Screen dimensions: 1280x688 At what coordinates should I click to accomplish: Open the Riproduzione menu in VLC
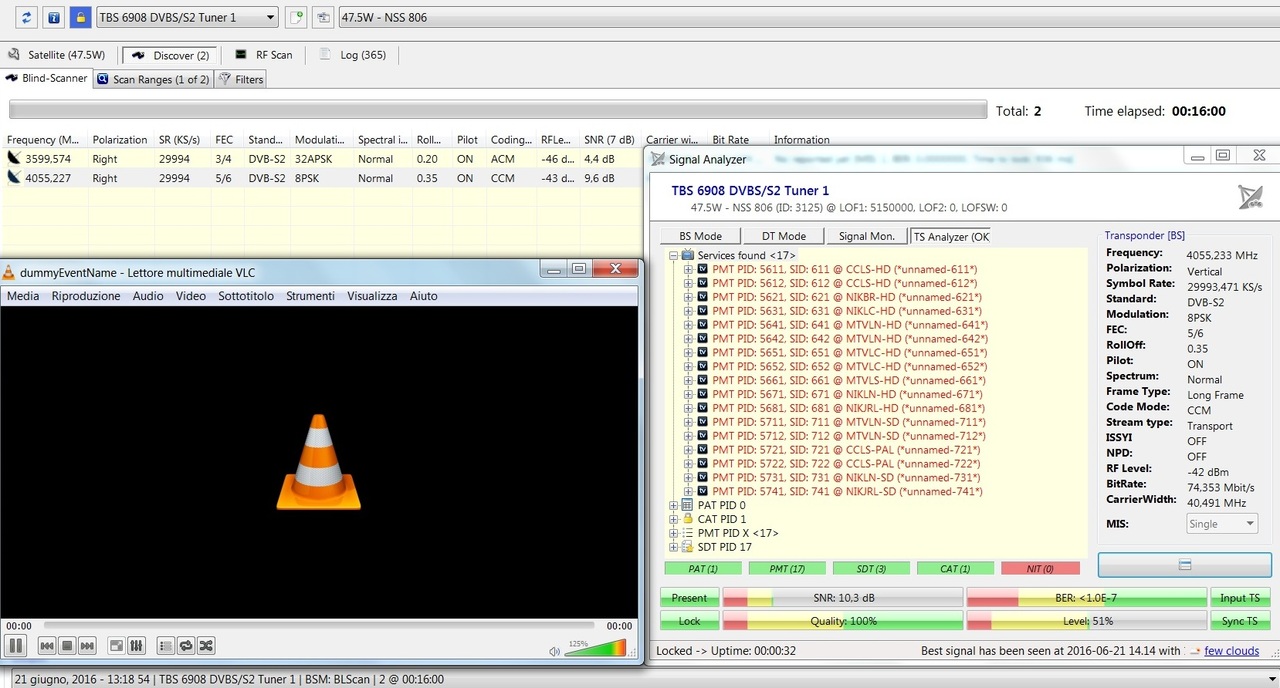[x=86, y=296]
